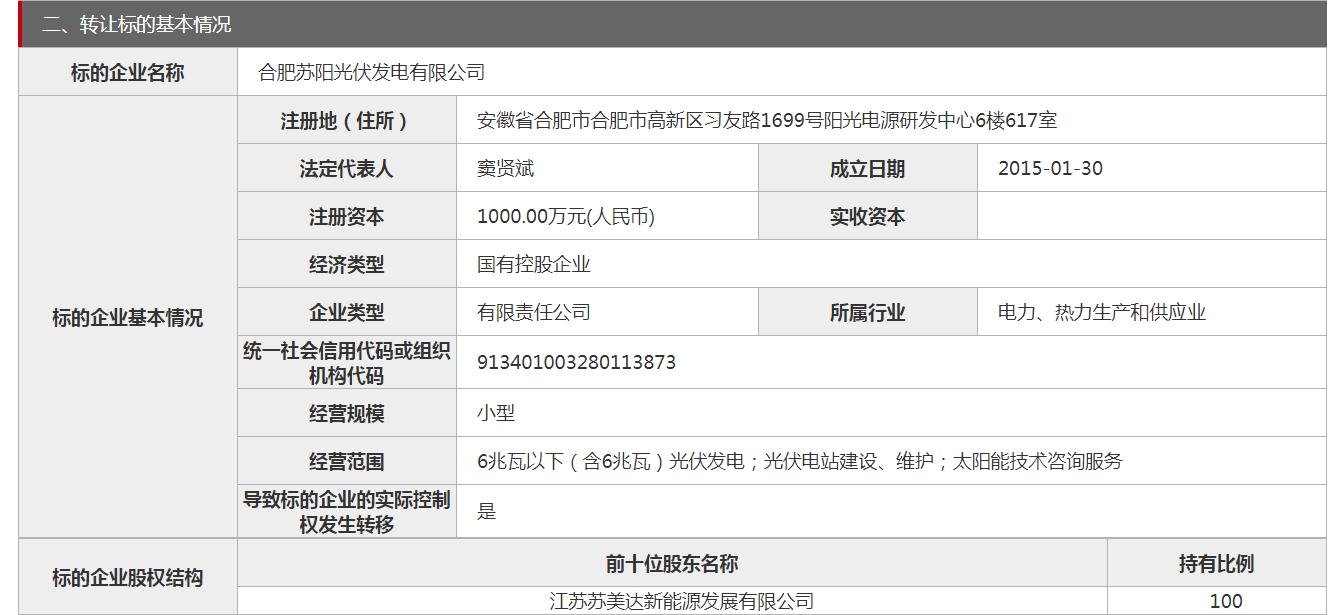Viewport: 1342px width, 615px height.
Task: Click the 是 value for control transfer
Action: pos(486,512)
